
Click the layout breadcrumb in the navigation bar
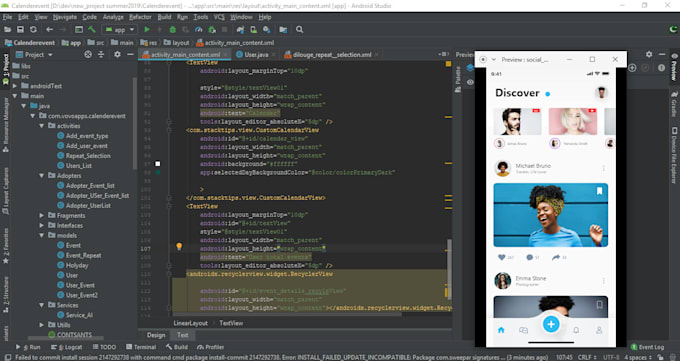177,43
